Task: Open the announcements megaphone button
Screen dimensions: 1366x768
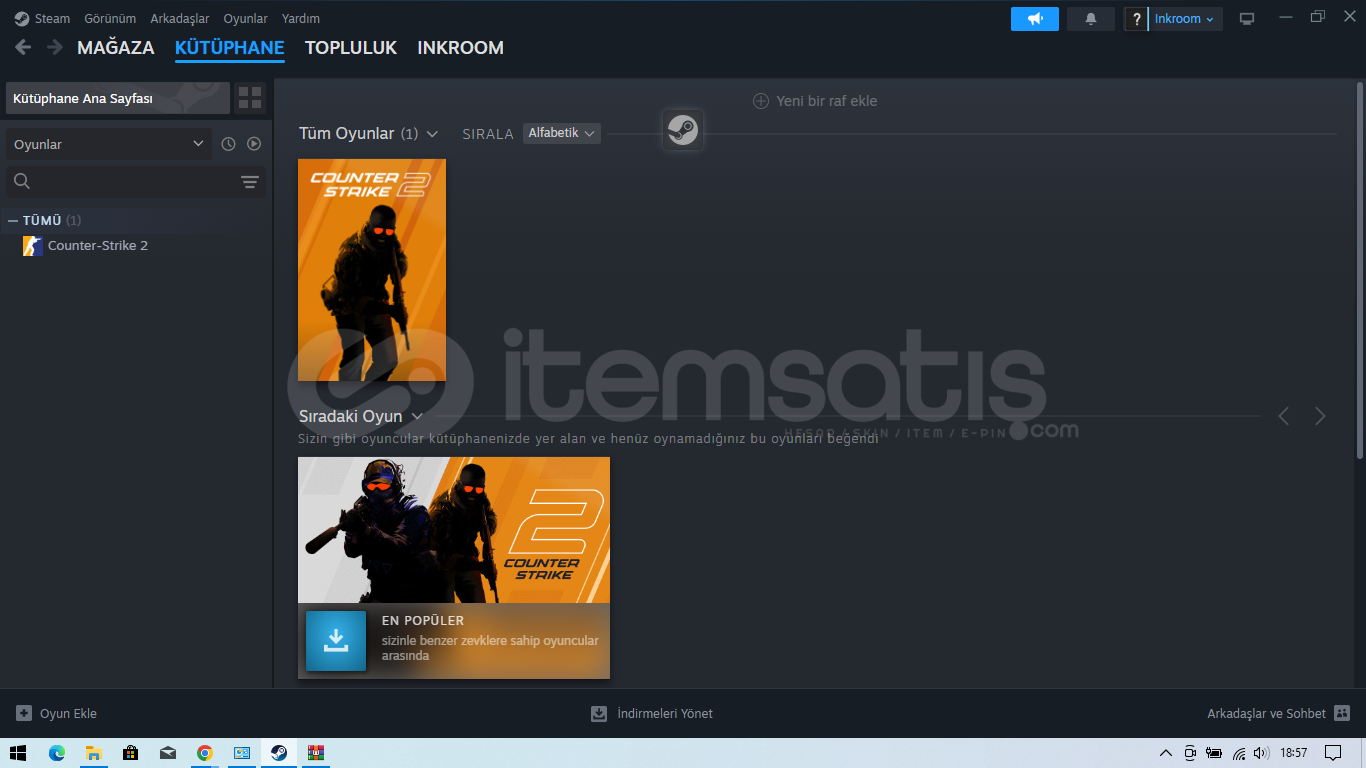Action: [1035, 19]
